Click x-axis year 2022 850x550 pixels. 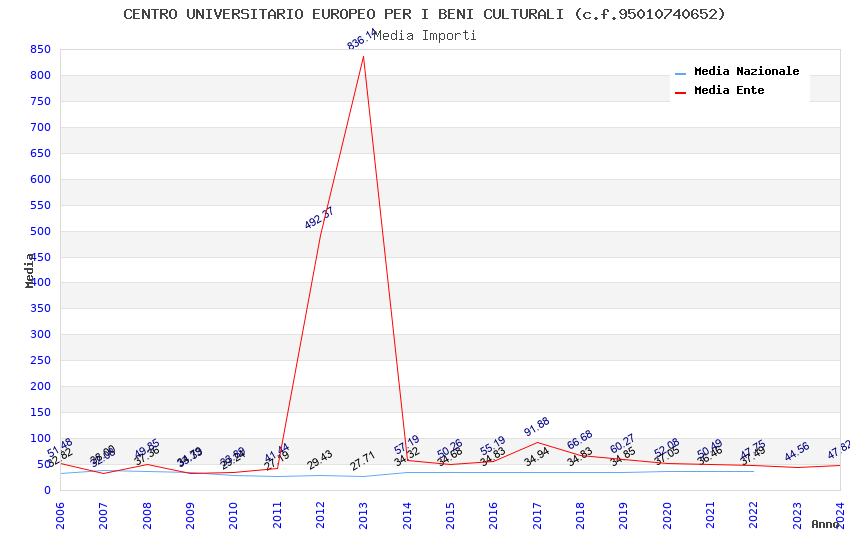coord(754,515)
